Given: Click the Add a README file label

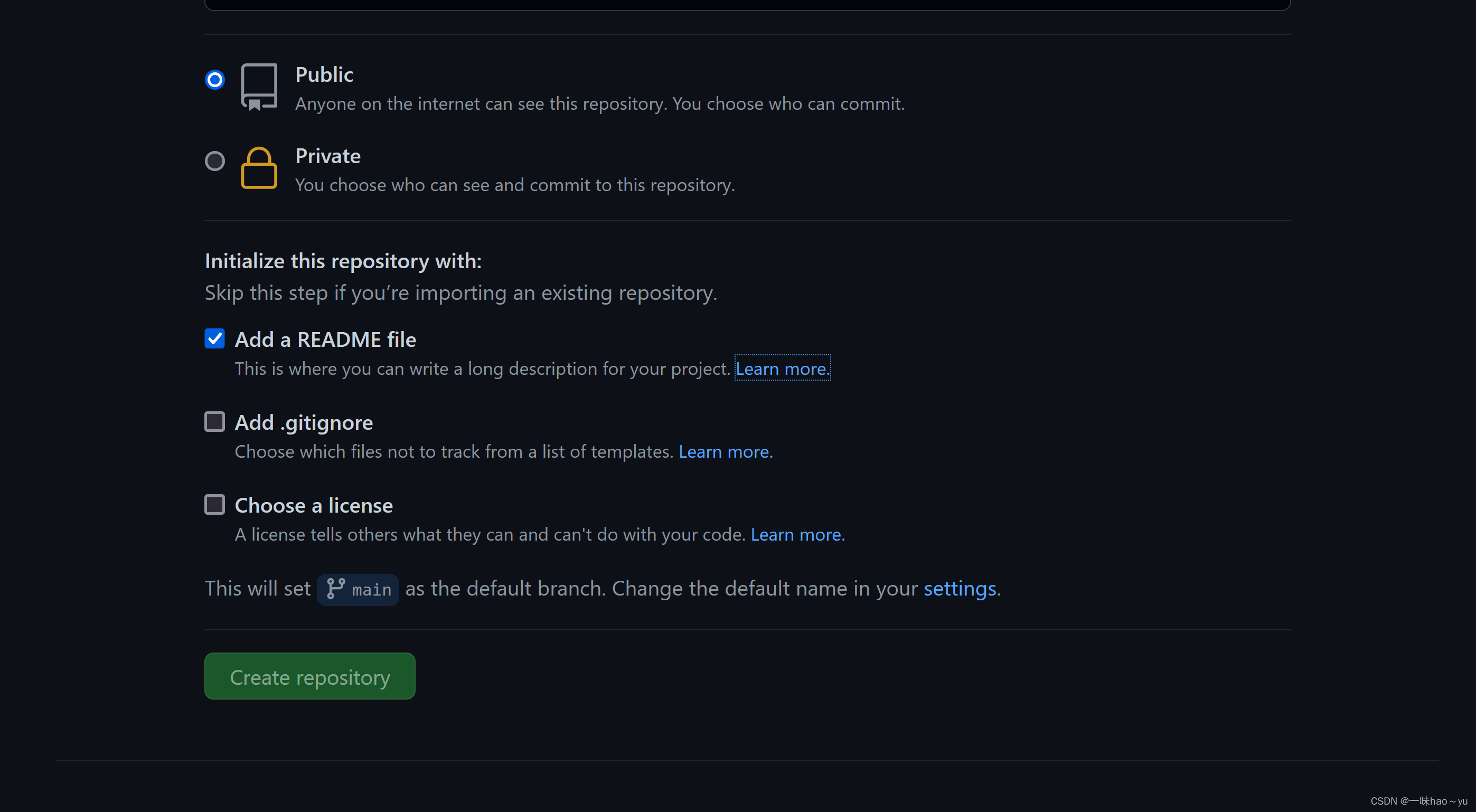Looking at the screenshot, I should (325, 340).
